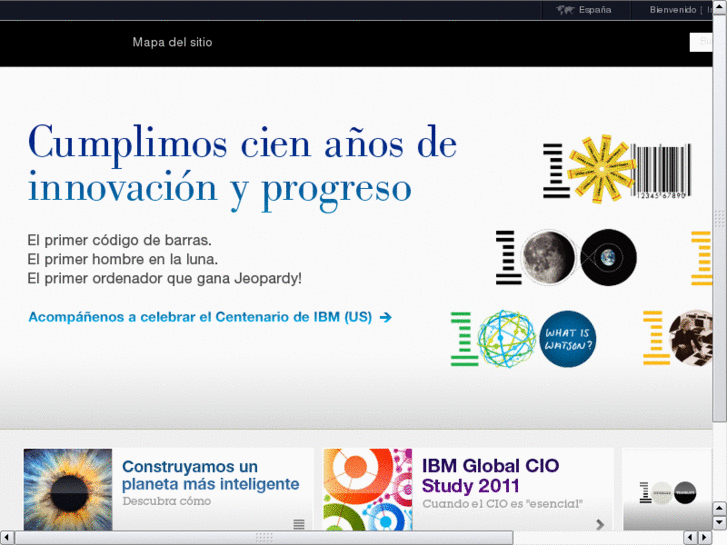This screenshot has height=545, width=727.
Task: Click the text El primer código de barras
Action: [x=119, y=240]
